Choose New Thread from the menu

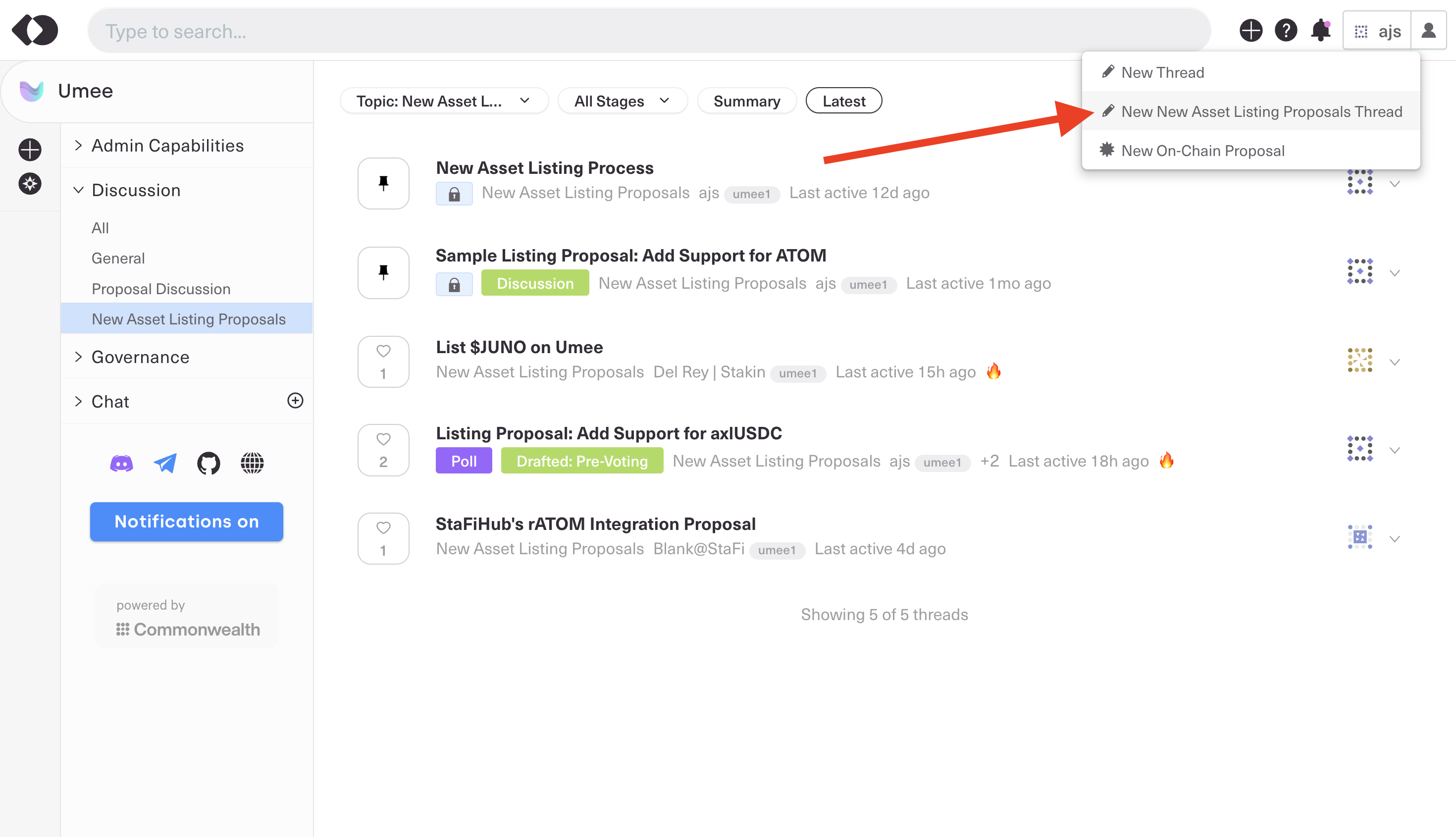(x=1162, y=72)
